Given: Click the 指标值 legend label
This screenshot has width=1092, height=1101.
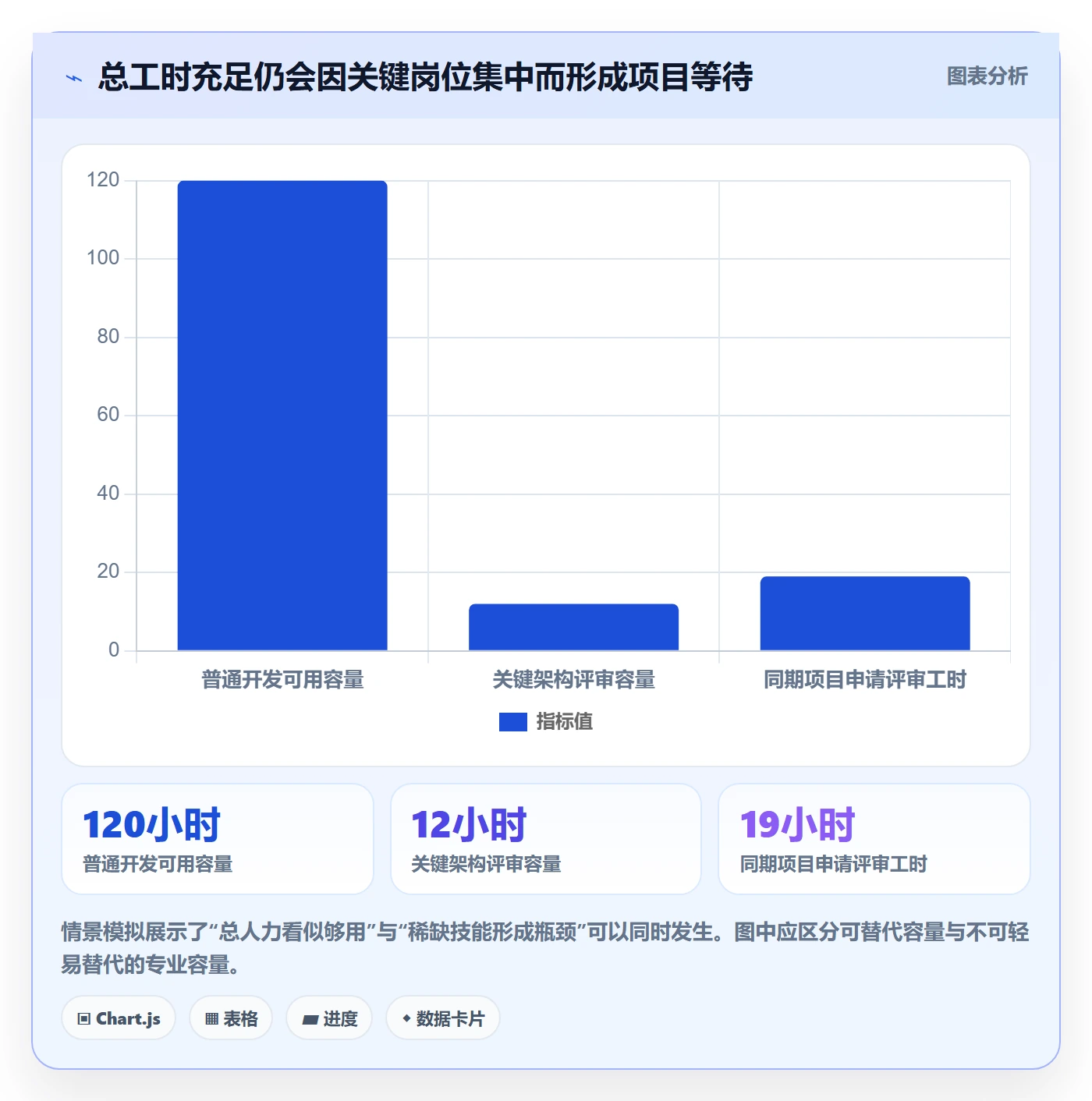Looking at the screenshot, I should coord(565,722).
